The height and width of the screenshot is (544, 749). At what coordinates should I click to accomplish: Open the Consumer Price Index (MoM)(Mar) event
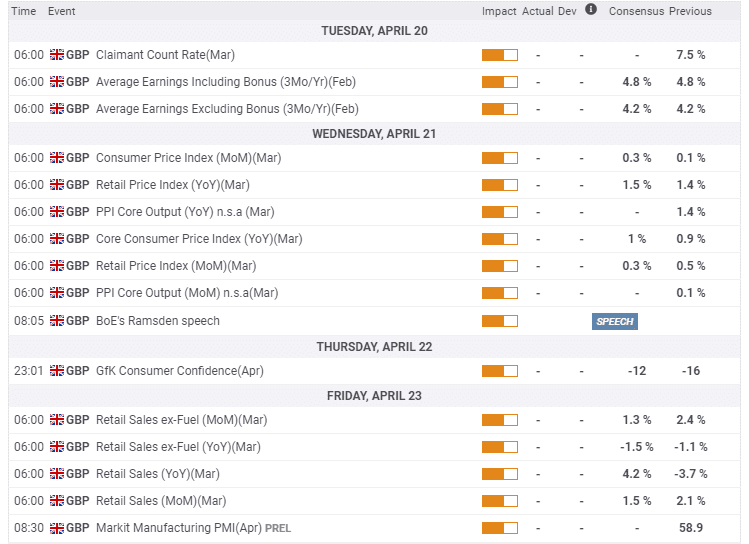188,158
